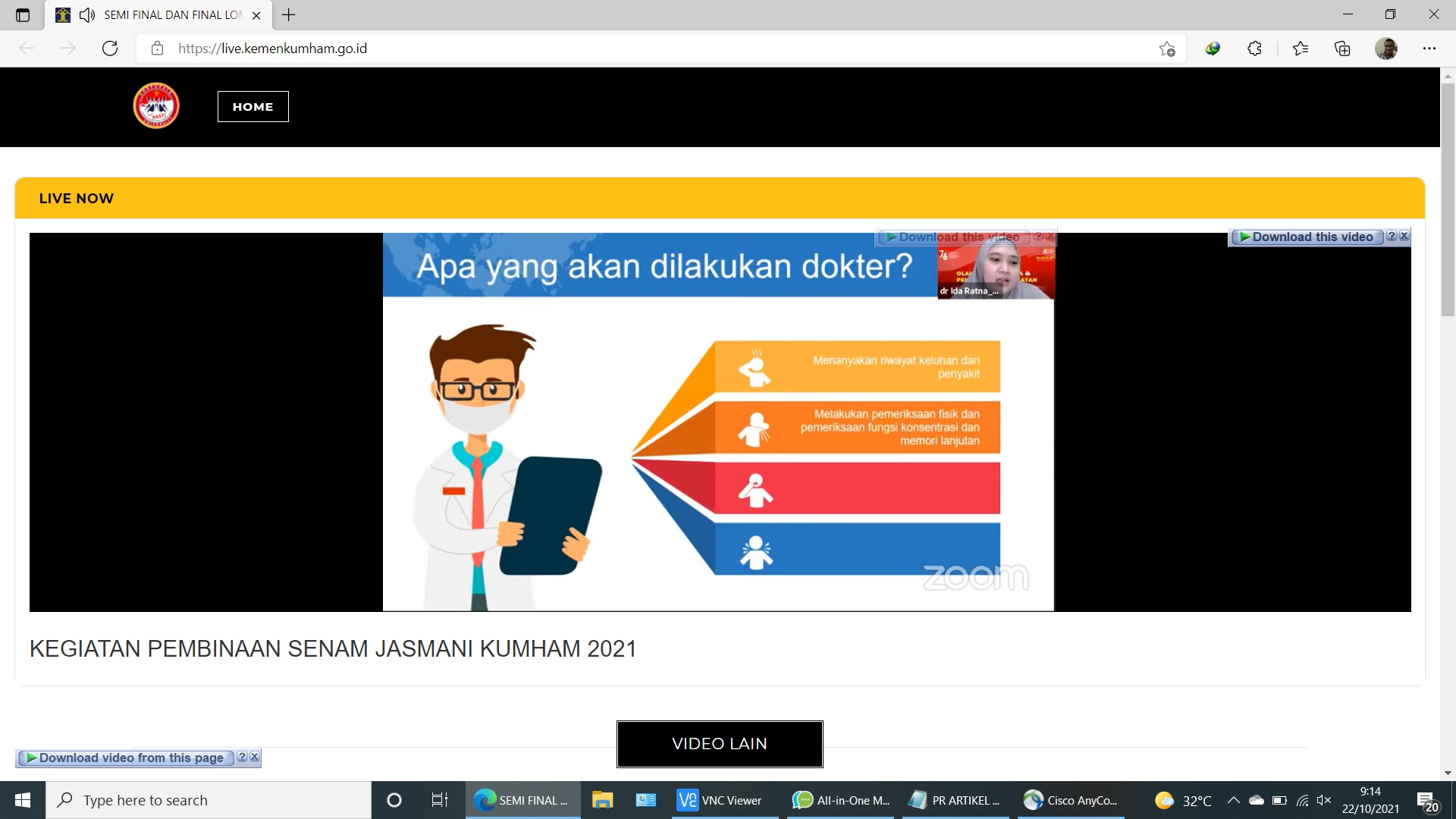Mute tab using speaker icon
The image size is (1456, 819).
pos(87,15)
